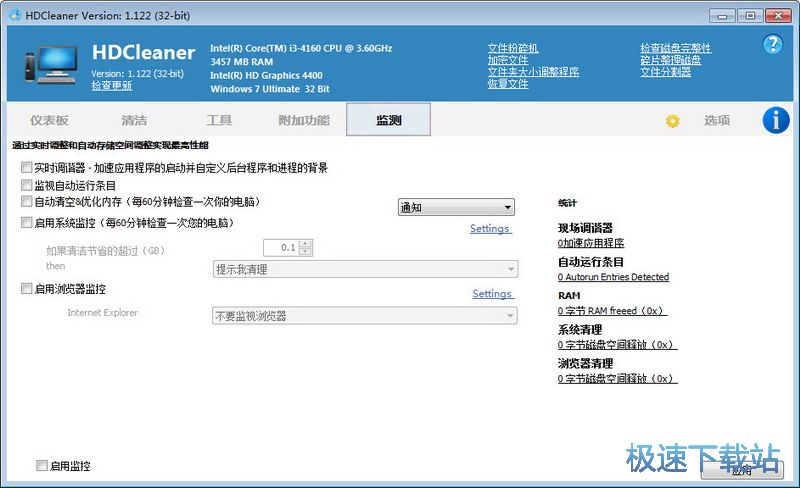800x488 pixels.
Task: Open the 工具 tab
Action: 219,120
